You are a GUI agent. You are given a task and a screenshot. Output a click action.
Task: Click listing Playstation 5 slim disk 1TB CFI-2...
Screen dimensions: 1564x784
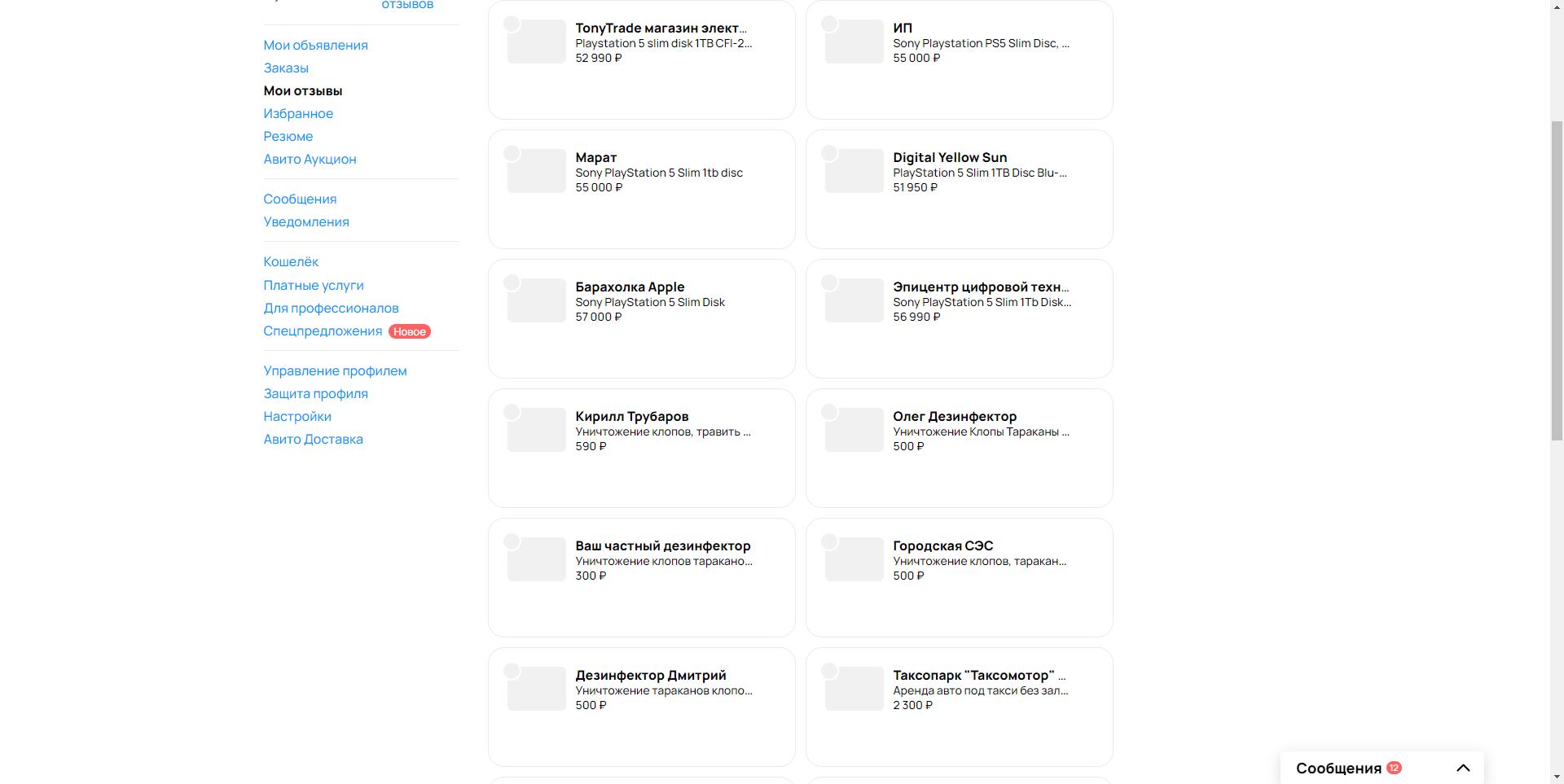(x=664, y=44)
